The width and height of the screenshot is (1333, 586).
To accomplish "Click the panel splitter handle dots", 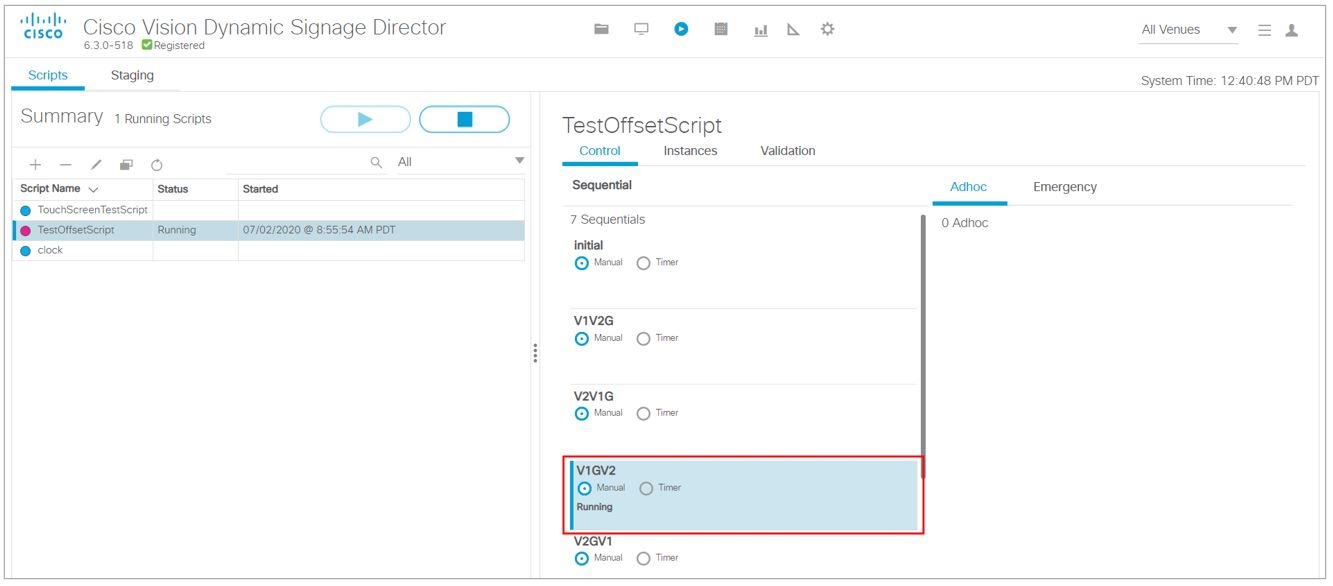I will click(x=535, y=353).
